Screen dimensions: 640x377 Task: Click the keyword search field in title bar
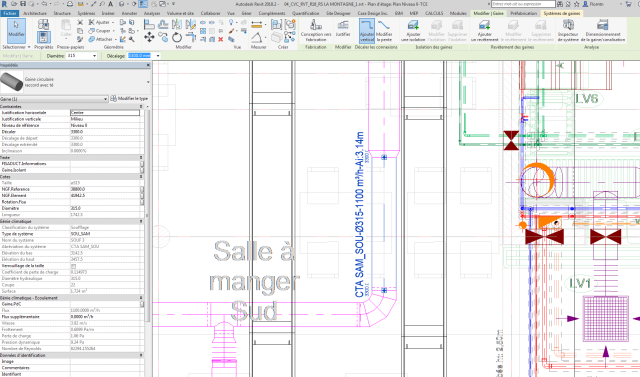tap(523, 4)
